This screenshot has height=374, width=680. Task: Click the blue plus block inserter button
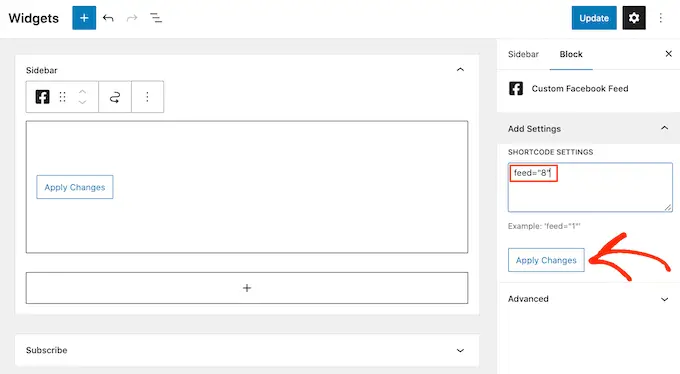[x=84, y=18]
